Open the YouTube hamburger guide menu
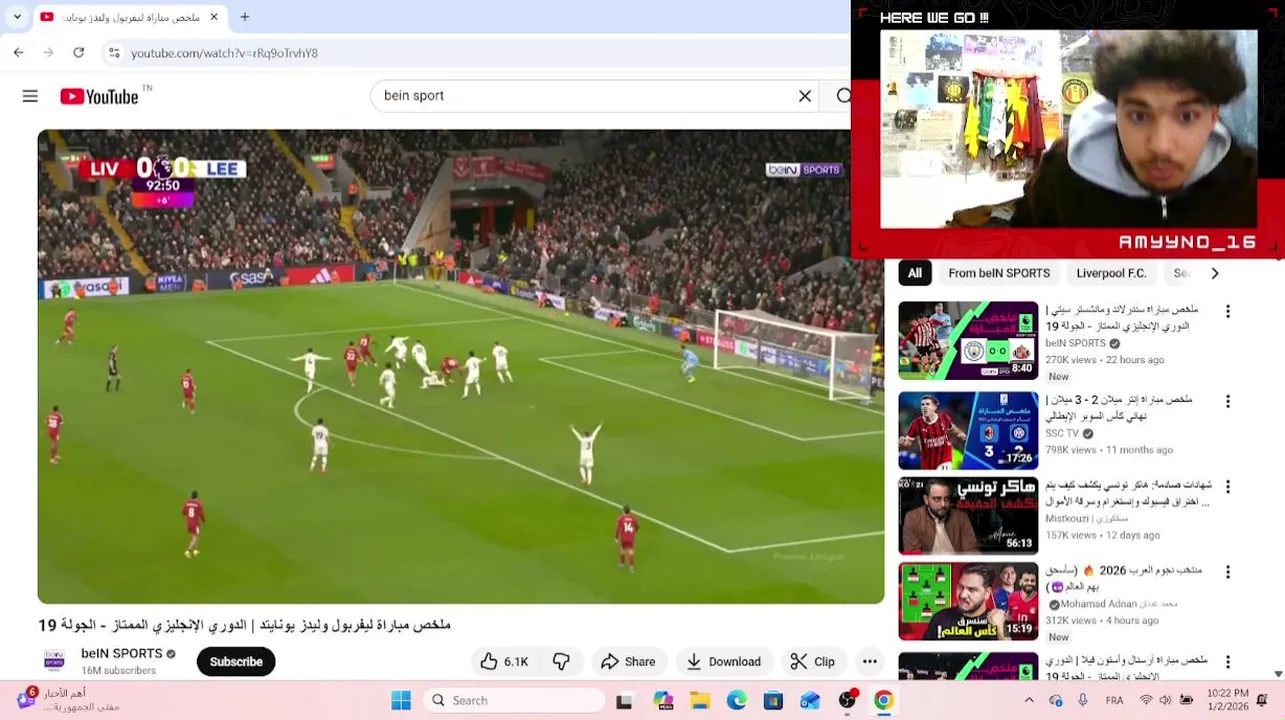The height and width of the screenshot is (720, 1285). (30, 96)
